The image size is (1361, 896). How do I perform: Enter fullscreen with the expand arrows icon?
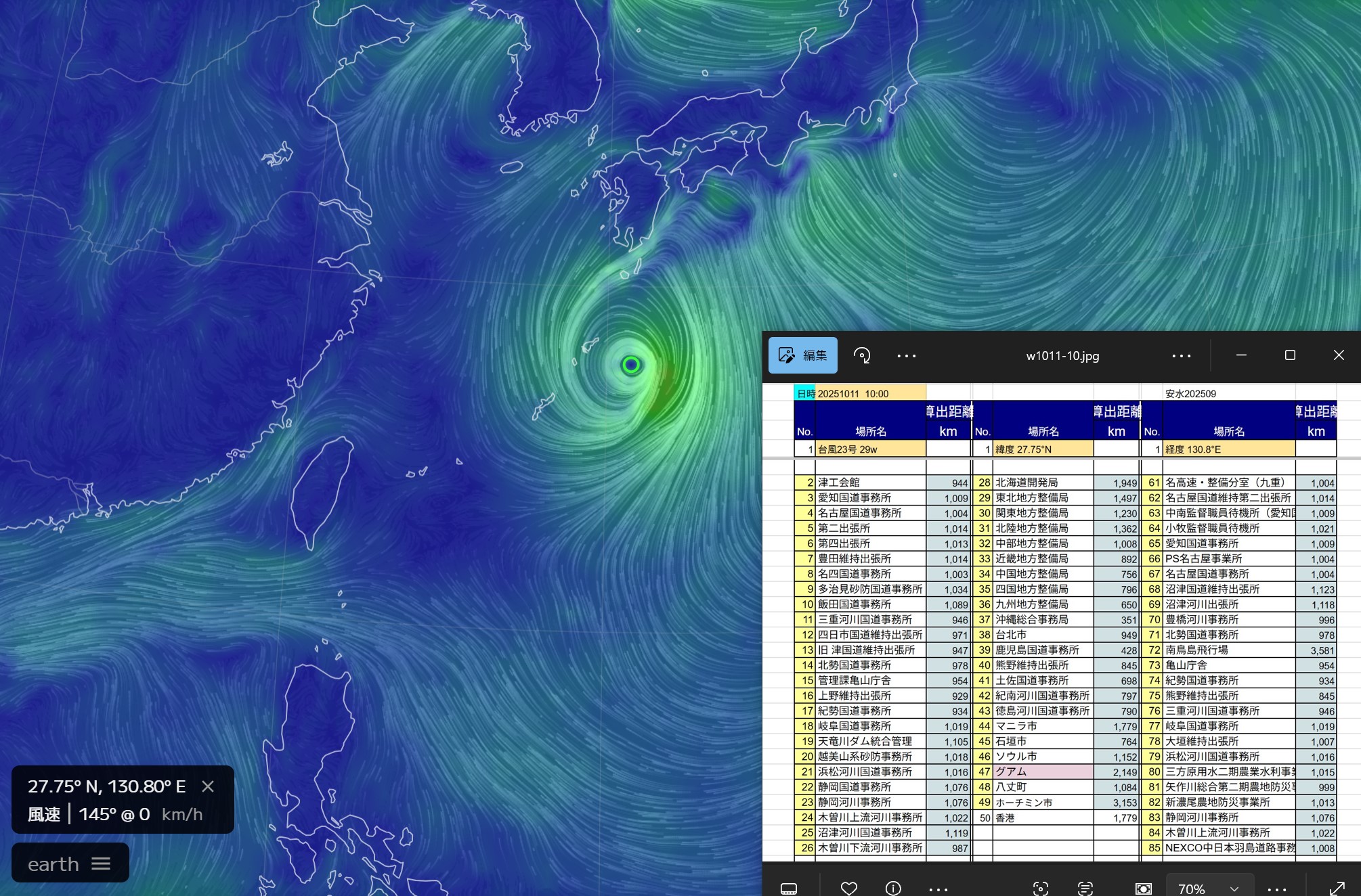tap(1337, 888)
